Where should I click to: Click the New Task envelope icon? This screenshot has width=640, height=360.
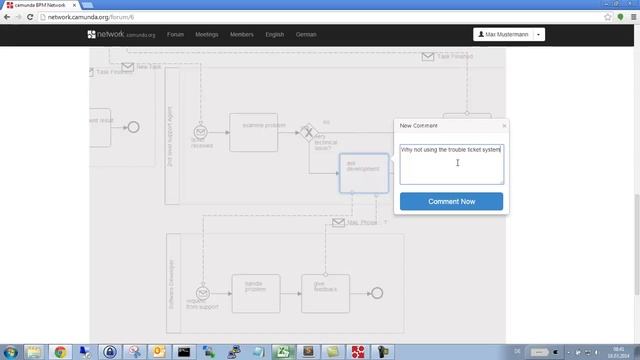[x=127, y=67]
